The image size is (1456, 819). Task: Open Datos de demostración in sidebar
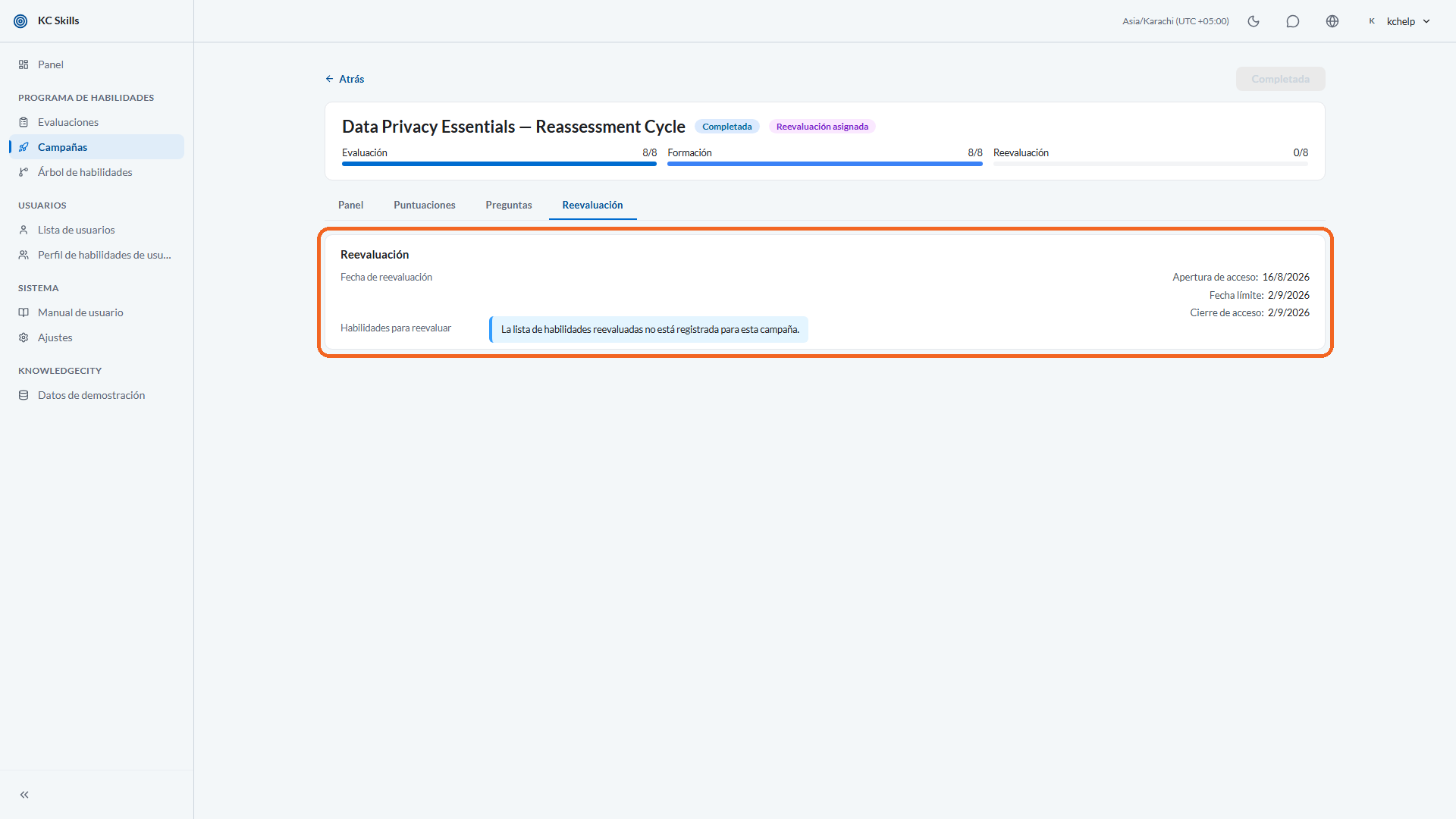96,395
